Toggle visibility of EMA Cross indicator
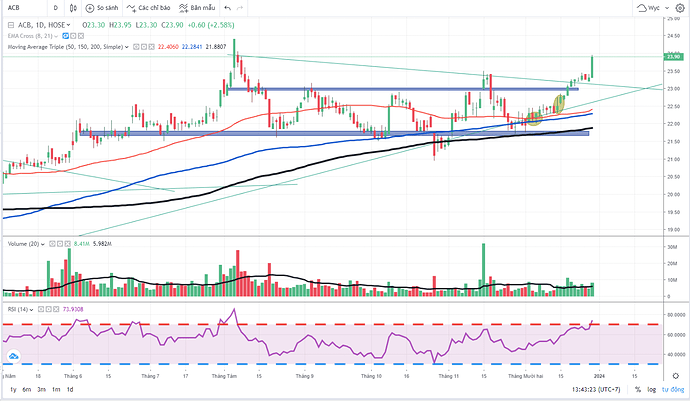 pyautogui.click(x=66, y=36)
